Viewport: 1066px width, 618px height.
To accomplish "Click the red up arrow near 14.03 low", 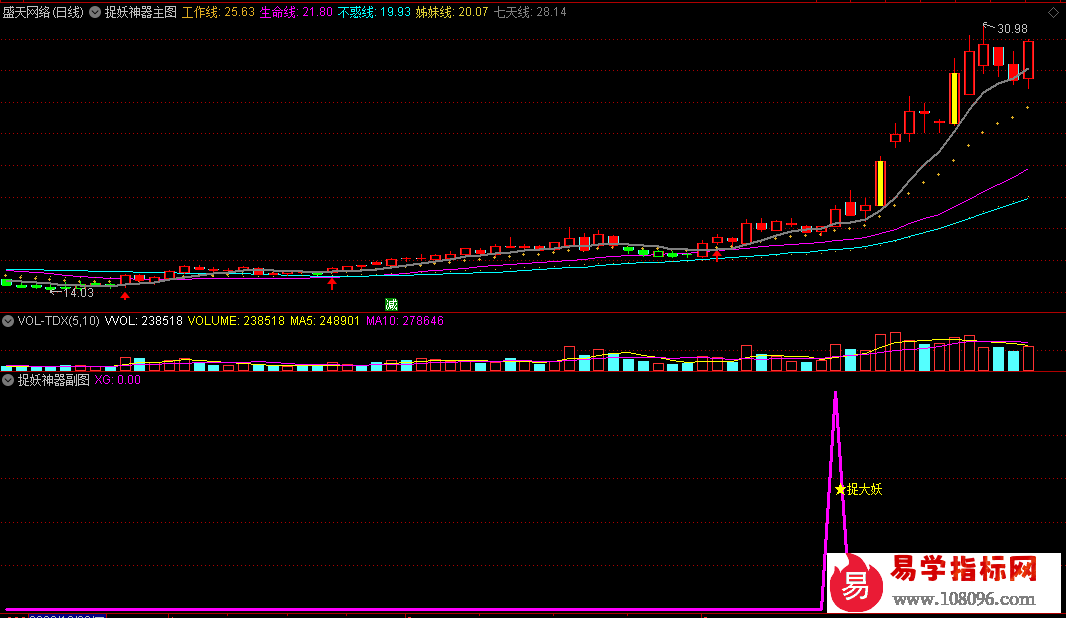I will click(x=124, y=295).
